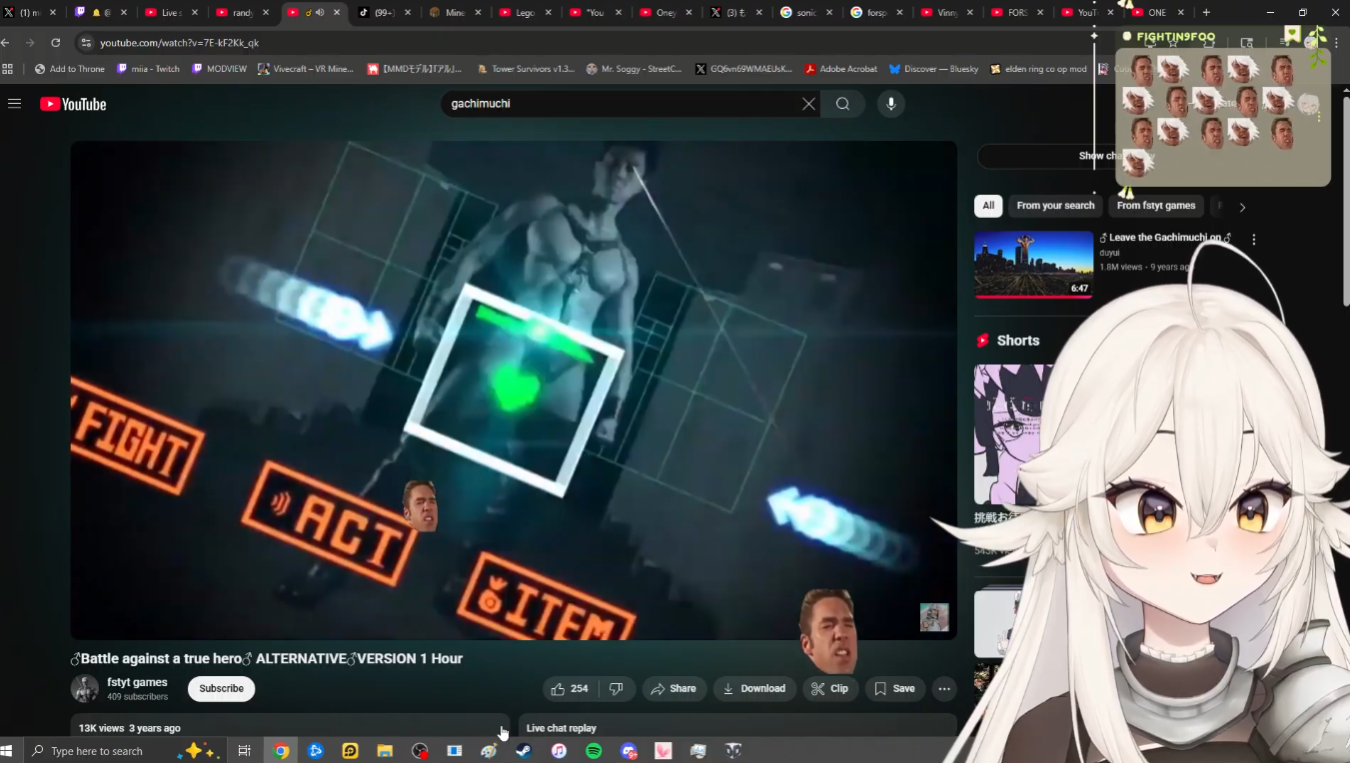Create a Clip of the video
1350x763 pixels.
click(830, 688)
